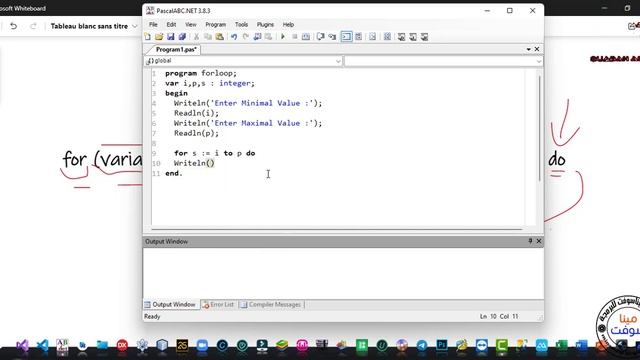This screenshot has width=640, height=360.
Task: Open the Help menu
Action: click(x=288, y=24)
